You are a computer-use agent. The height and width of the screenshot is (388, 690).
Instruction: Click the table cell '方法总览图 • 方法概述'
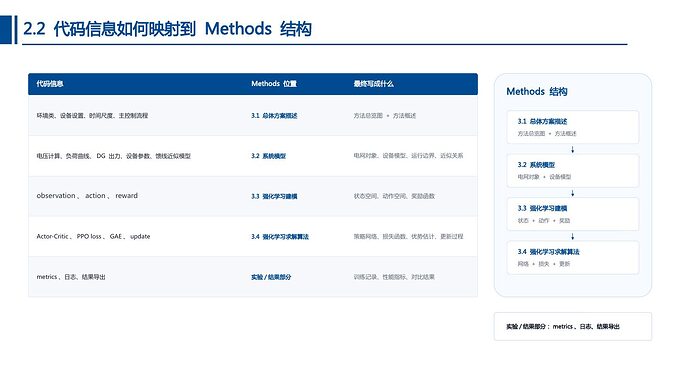point(385,116)
